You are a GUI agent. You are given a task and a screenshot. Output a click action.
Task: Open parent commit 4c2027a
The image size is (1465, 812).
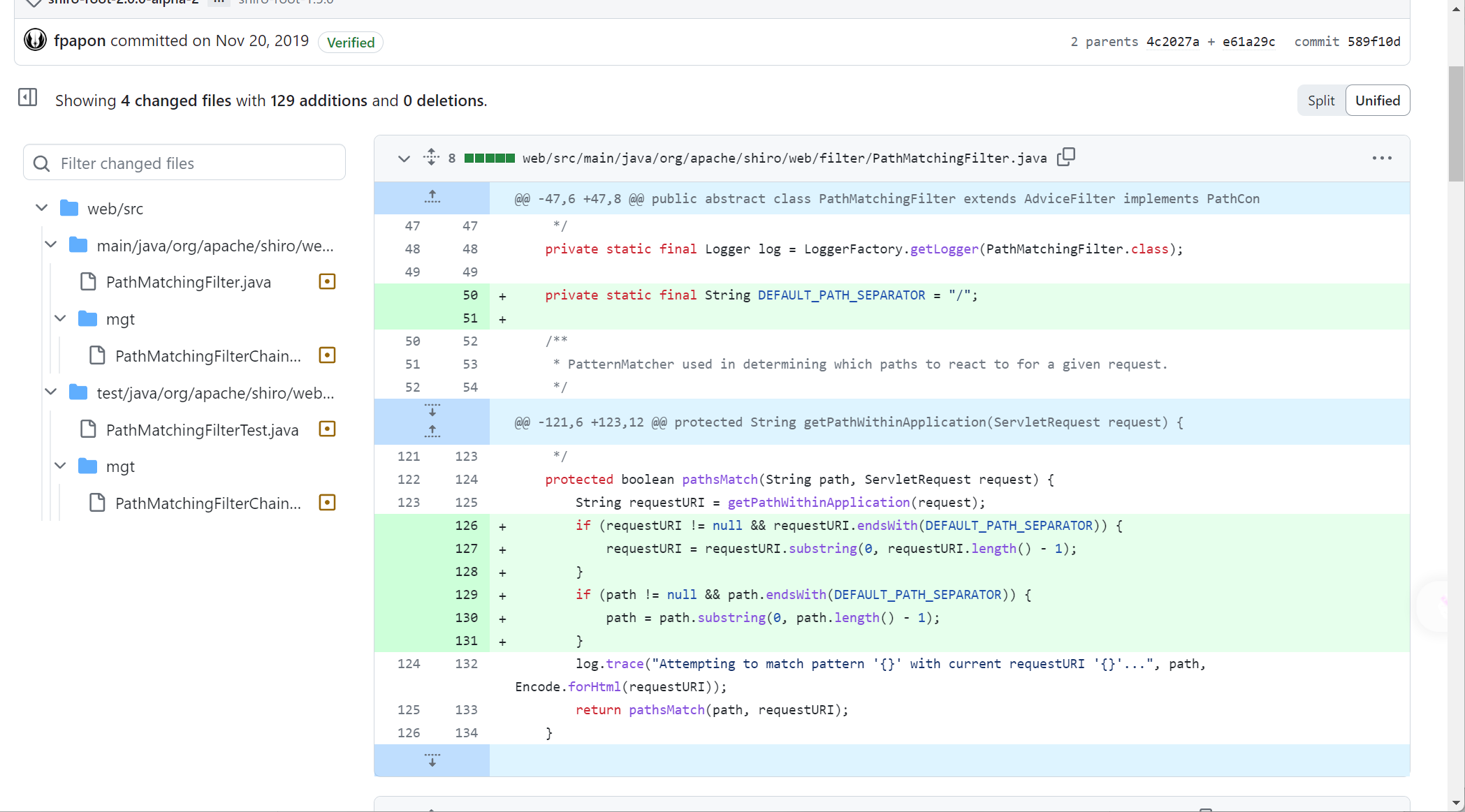click(x=1172, y=42)
